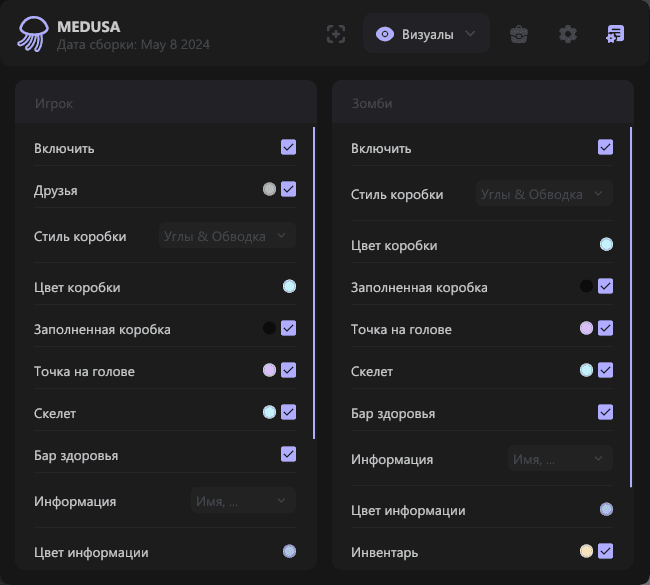Change Цвет информации color in Зомби panel
The width and height of the screenshot is (650, 585).
(x=606, y=510)
